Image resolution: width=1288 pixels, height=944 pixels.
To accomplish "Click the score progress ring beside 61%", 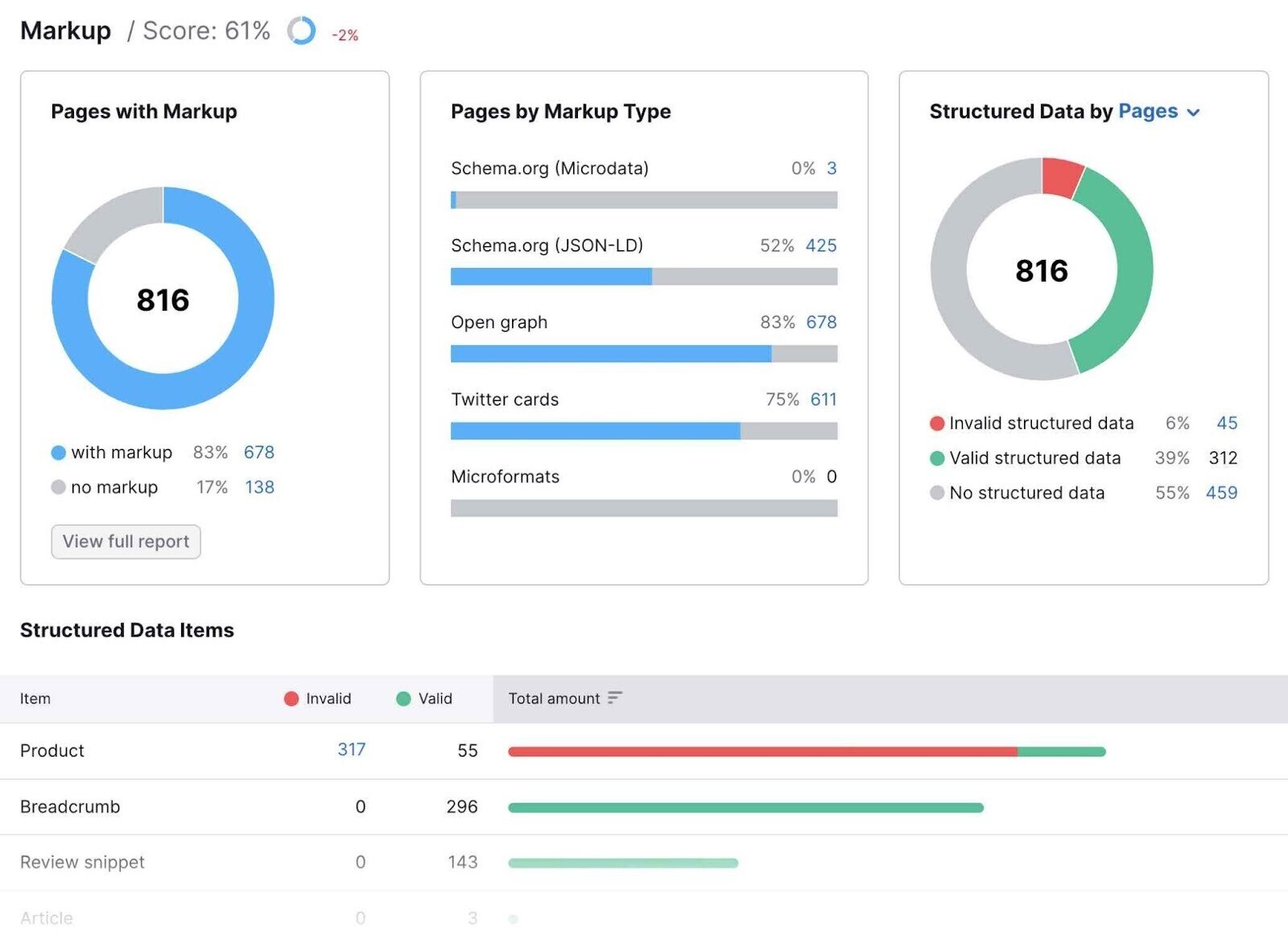I will (x=300, y=31).
